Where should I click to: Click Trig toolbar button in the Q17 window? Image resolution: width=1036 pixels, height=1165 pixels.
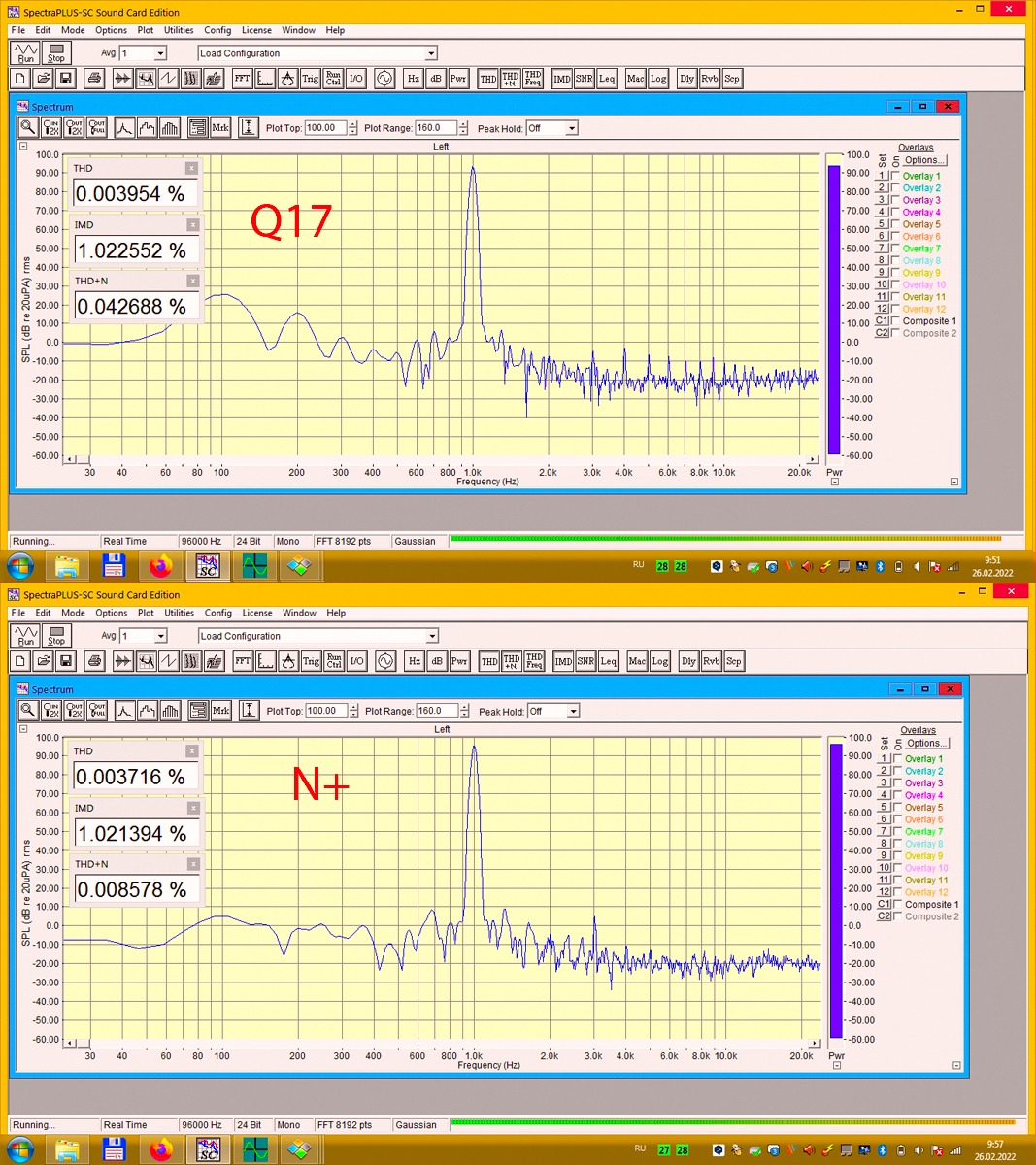(x=310, y=79)
